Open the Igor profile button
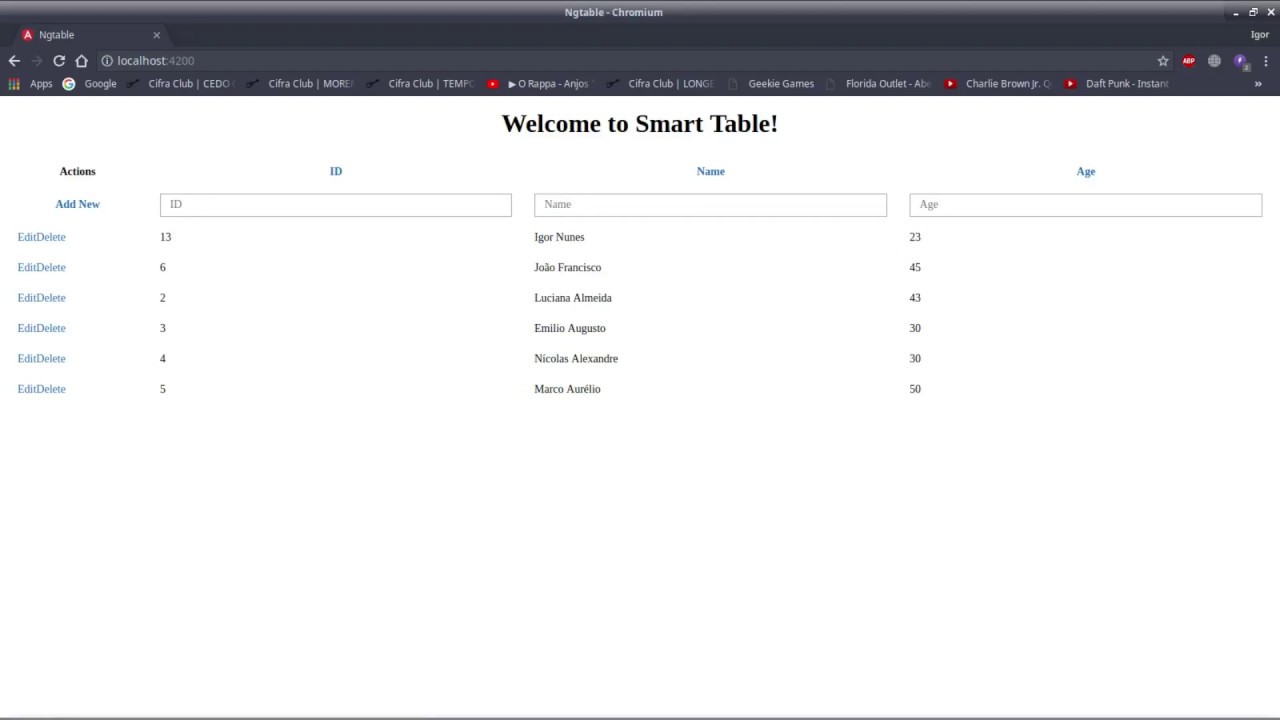Viewport: 1280px width, 720px height. (x=1260, y=35)
